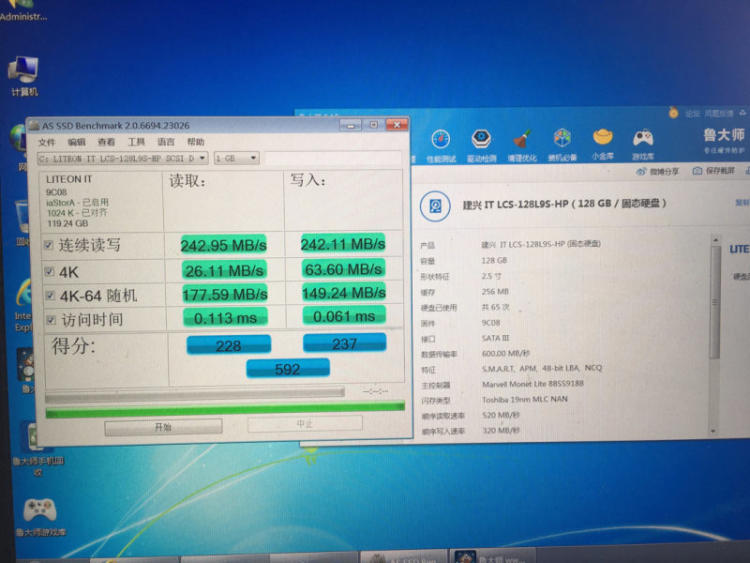Click the 论坛 forum link in Ludashi

click(693, 114)
